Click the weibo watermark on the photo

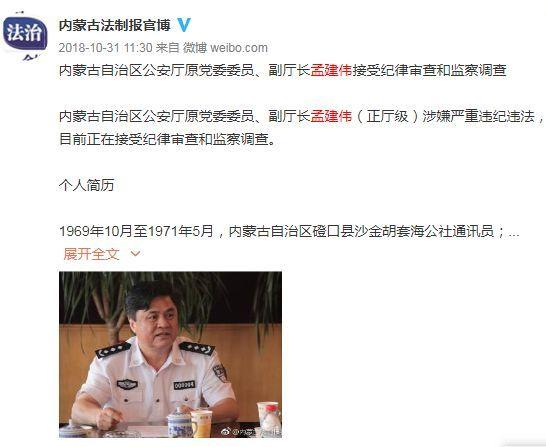[252, 432]
